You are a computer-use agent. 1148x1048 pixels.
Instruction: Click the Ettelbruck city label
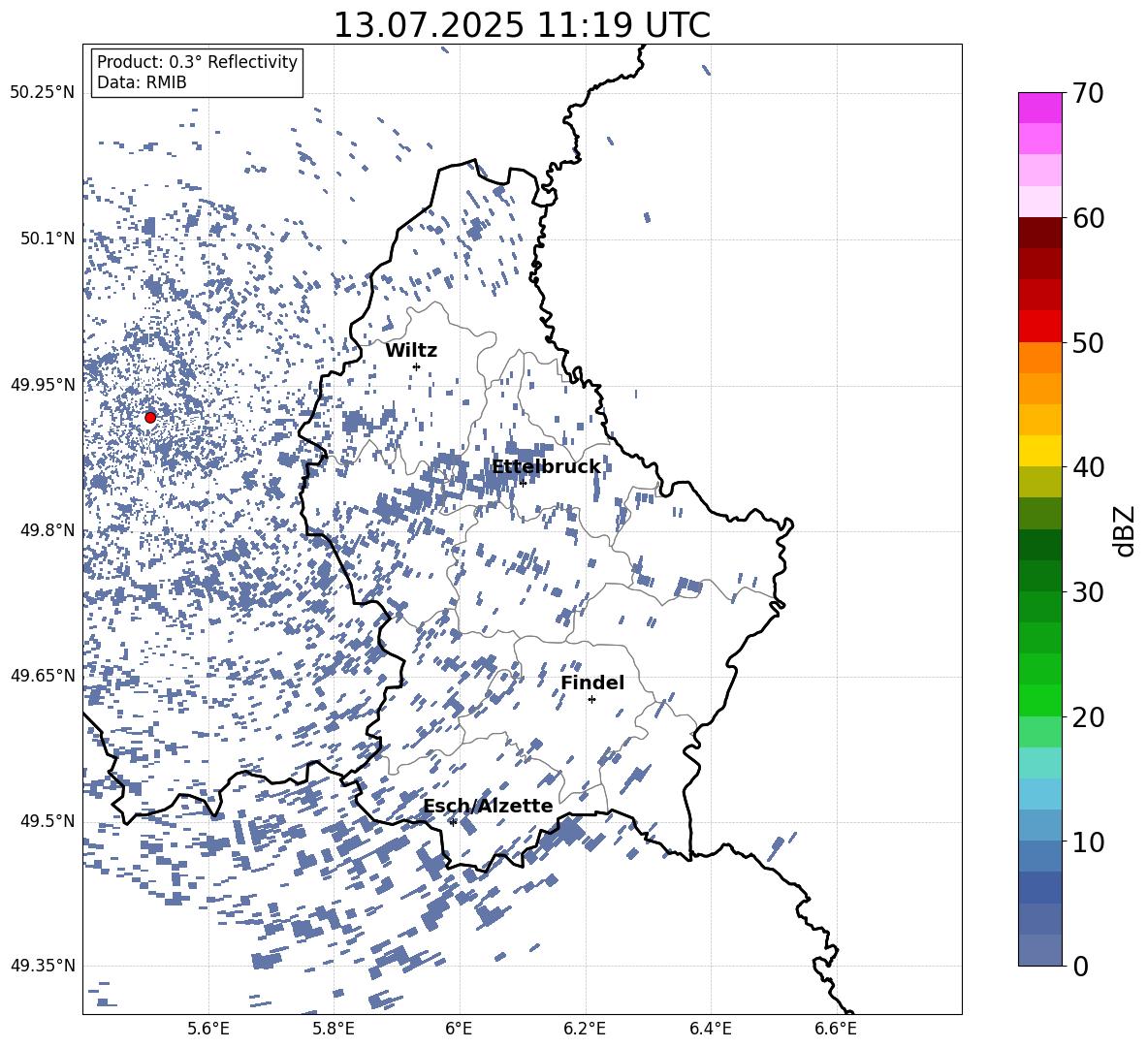pyautogui.click(x=546, y=467)
